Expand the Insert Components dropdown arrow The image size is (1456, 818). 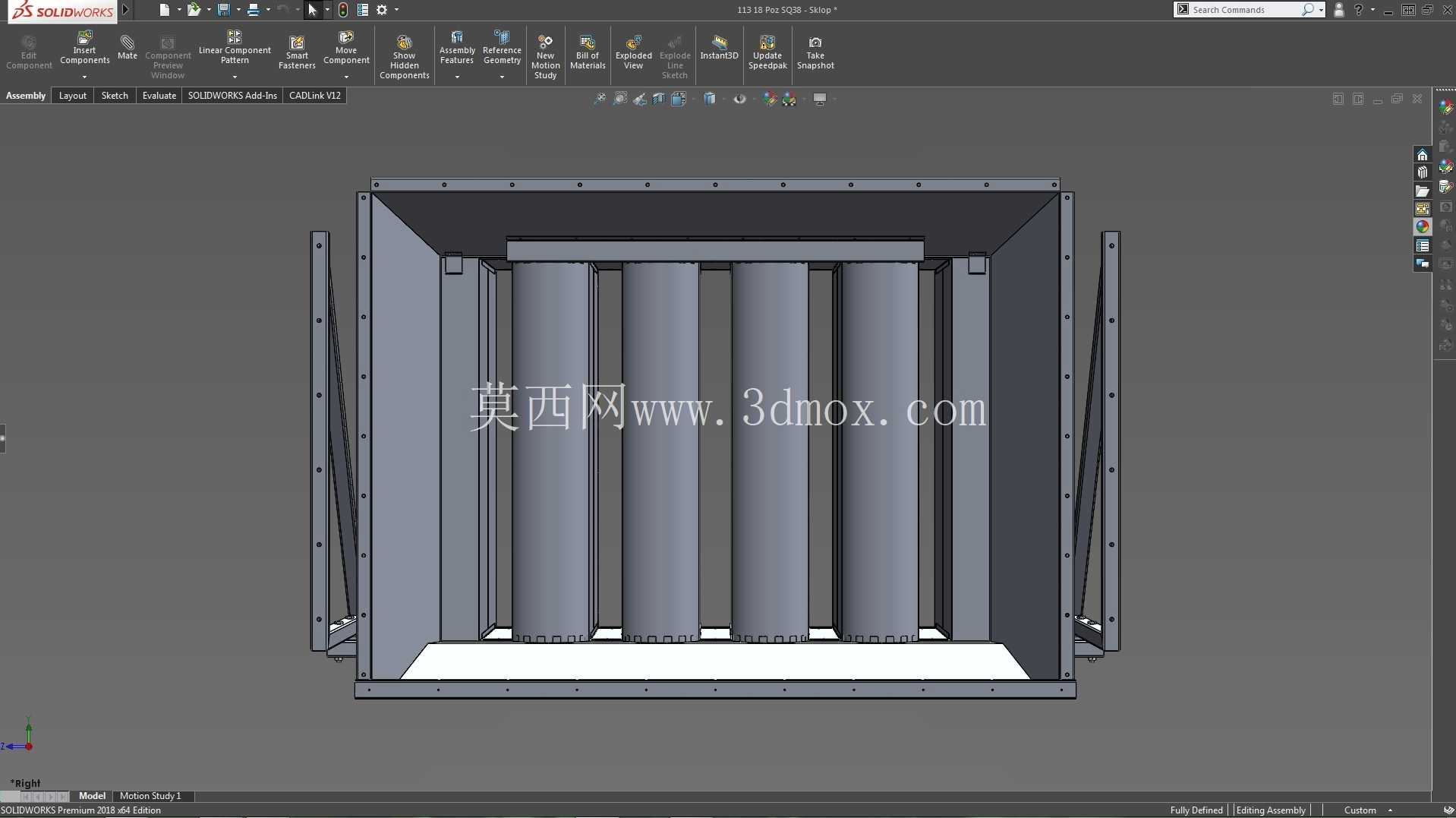tap(84, 77)
